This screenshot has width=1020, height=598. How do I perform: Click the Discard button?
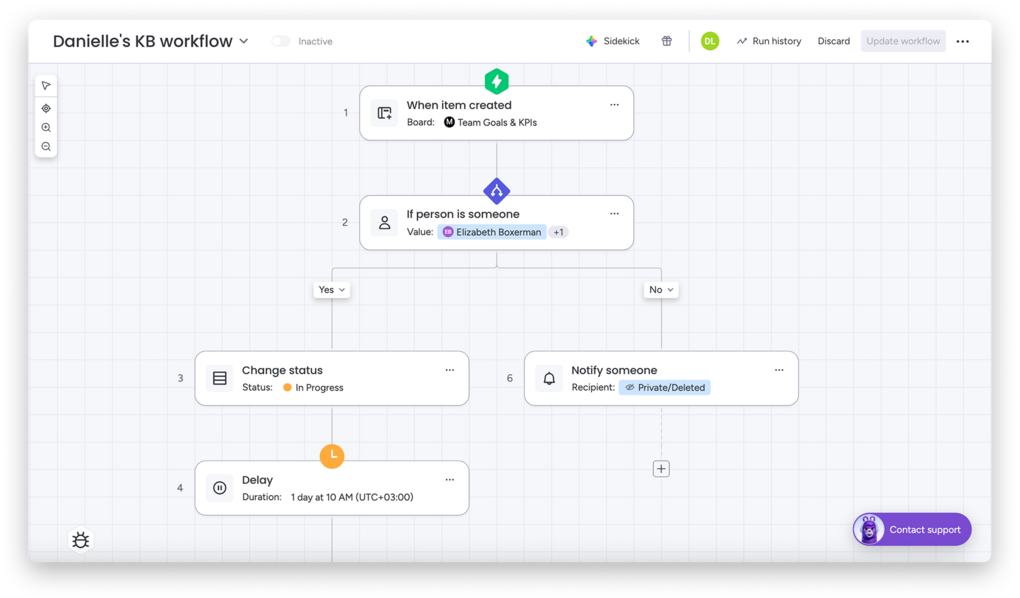[x=833, y=41]
